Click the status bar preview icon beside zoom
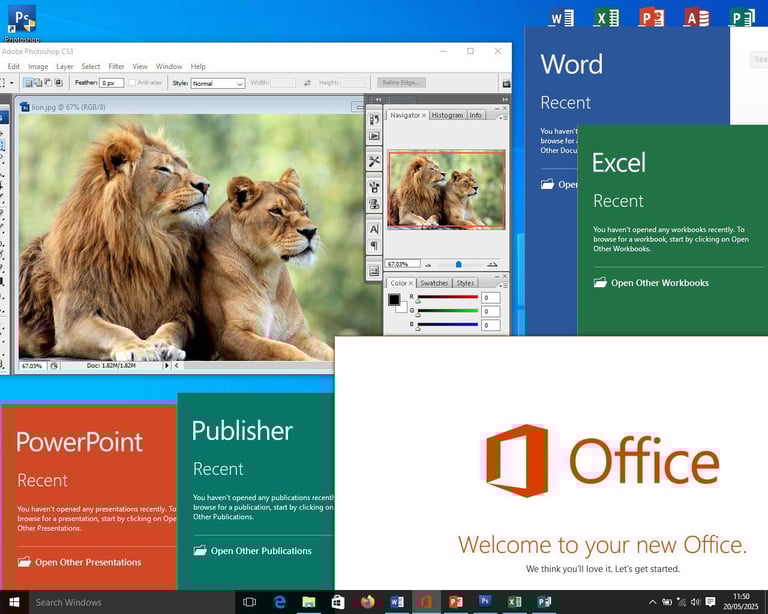 54,366
